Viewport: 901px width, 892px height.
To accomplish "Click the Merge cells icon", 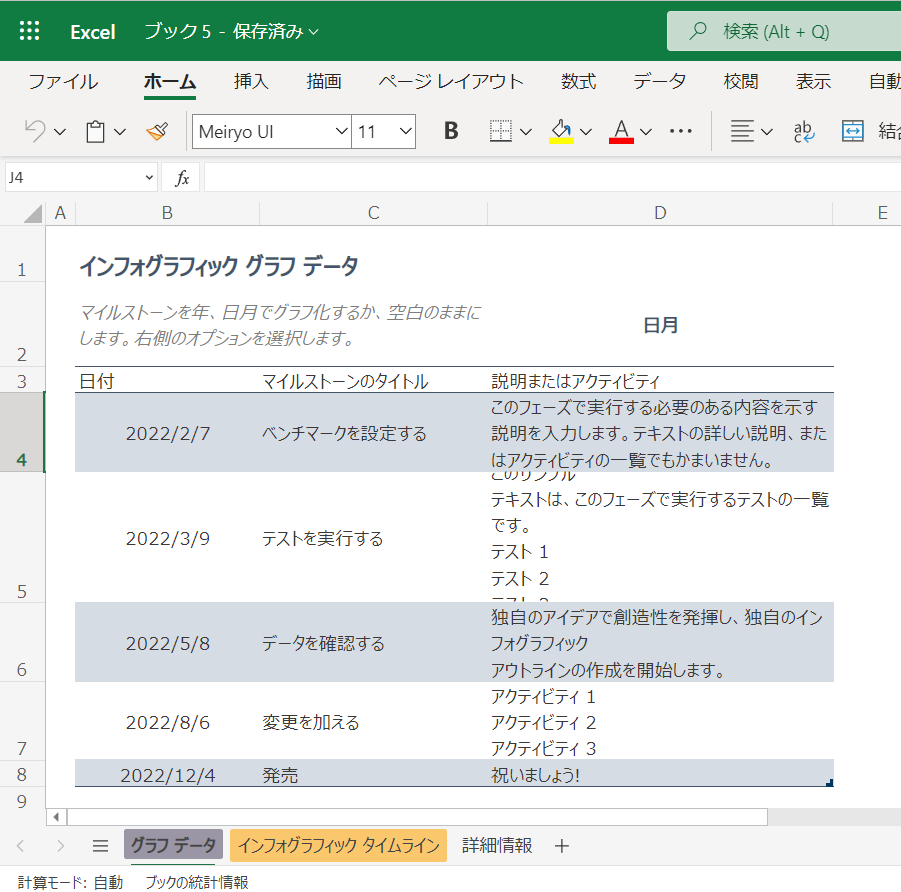I will coord(853,132).
